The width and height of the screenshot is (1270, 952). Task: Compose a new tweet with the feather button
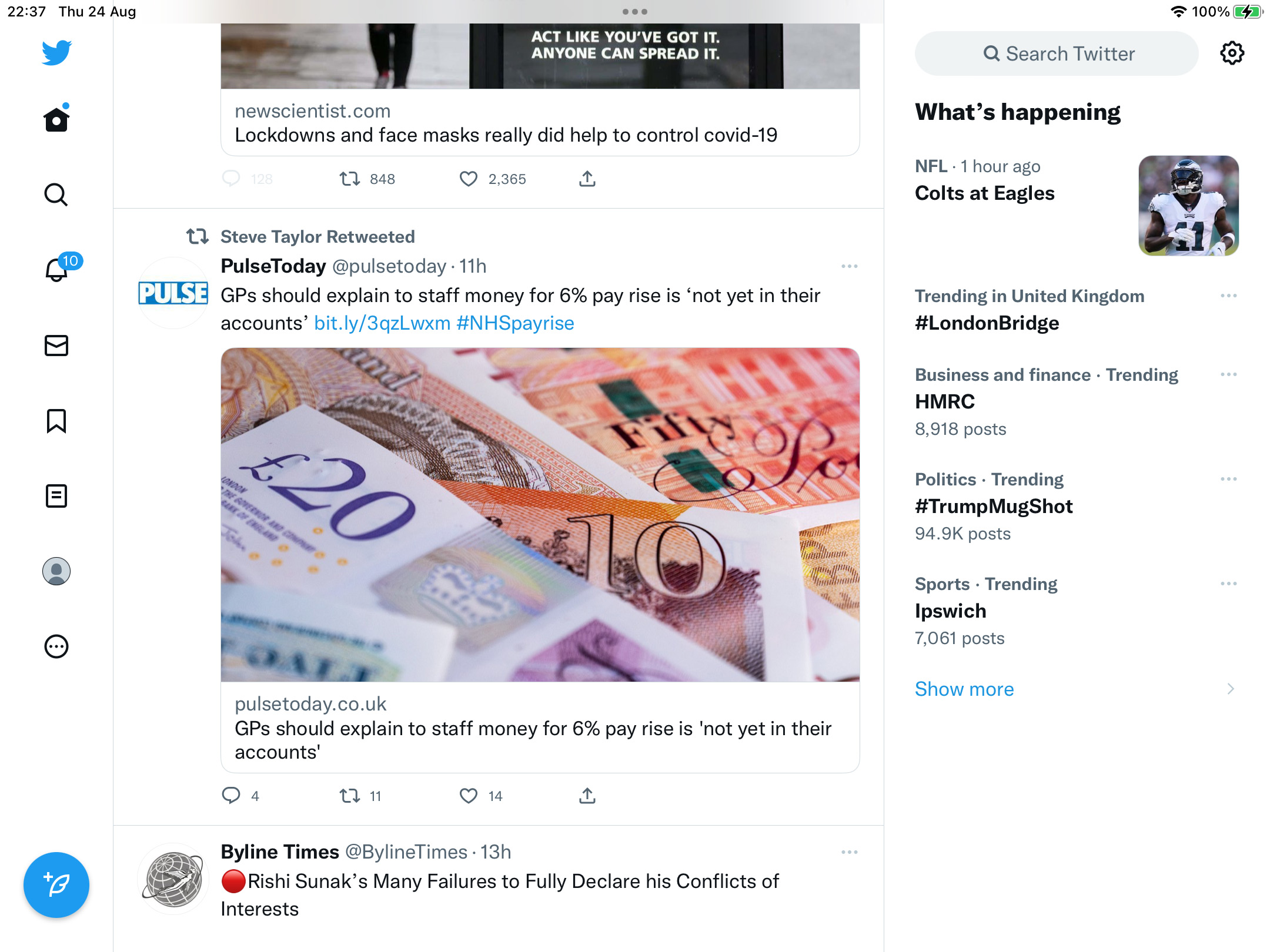pyautogui.click(x=56, y=884)
